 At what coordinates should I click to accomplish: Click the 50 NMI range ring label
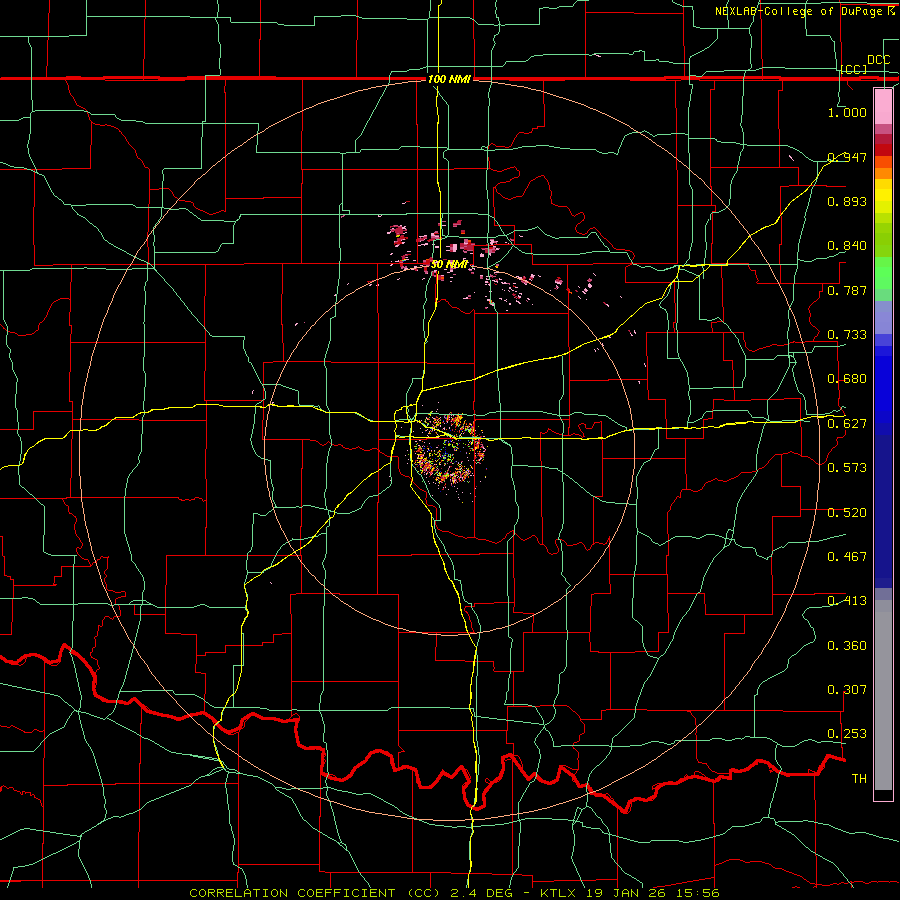449,265
